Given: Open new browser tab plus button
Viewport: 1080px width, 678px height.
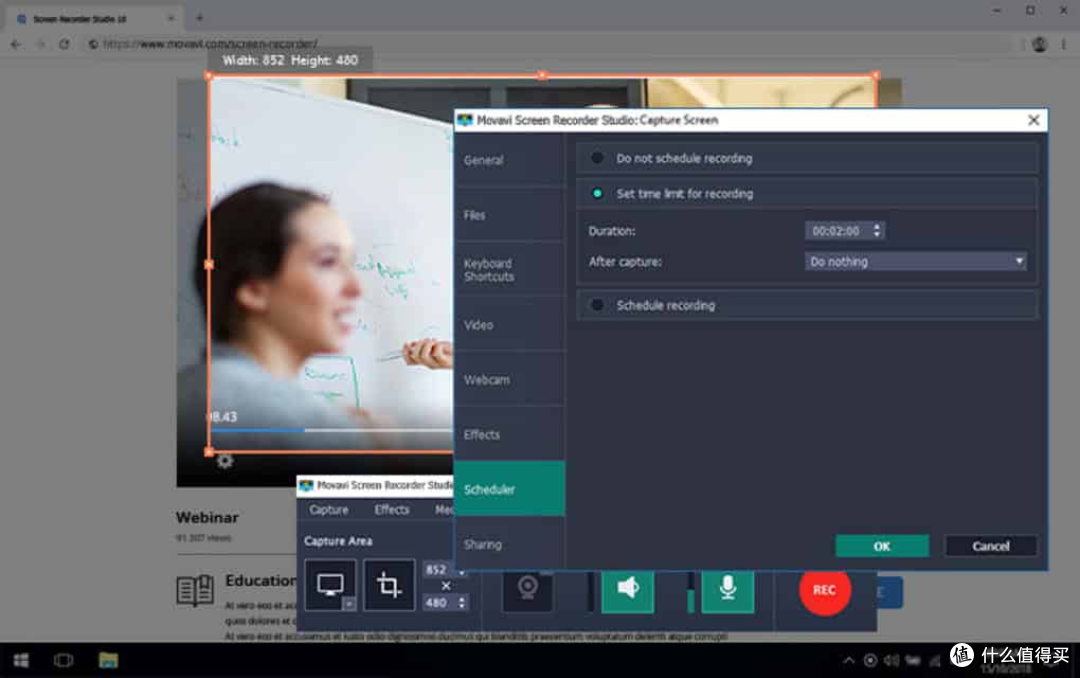Looking at the screenshot, I should click(x=199, y=18).
